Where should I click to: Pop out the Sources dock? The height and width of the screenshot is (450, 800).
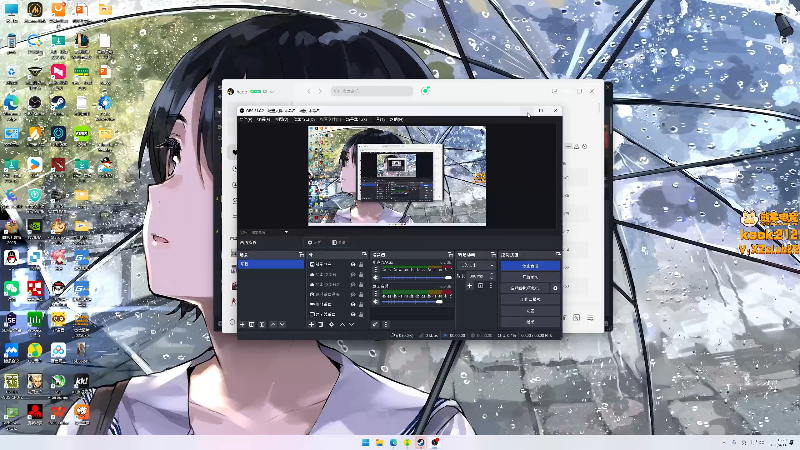pos(364,254)
